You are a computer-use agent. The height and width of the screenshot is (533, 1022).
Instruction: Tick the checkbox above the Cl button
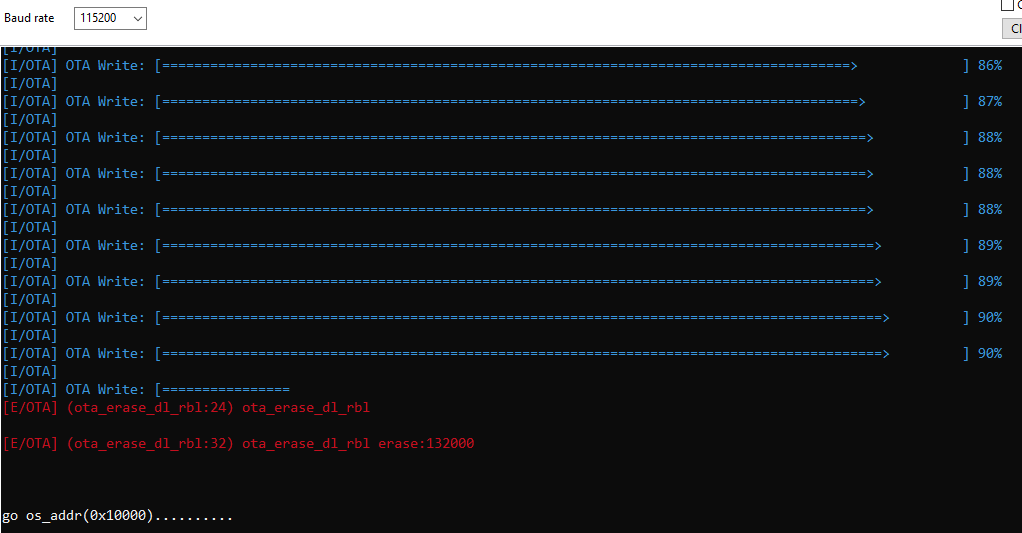pyautogui.click(x=1007, y=5)
